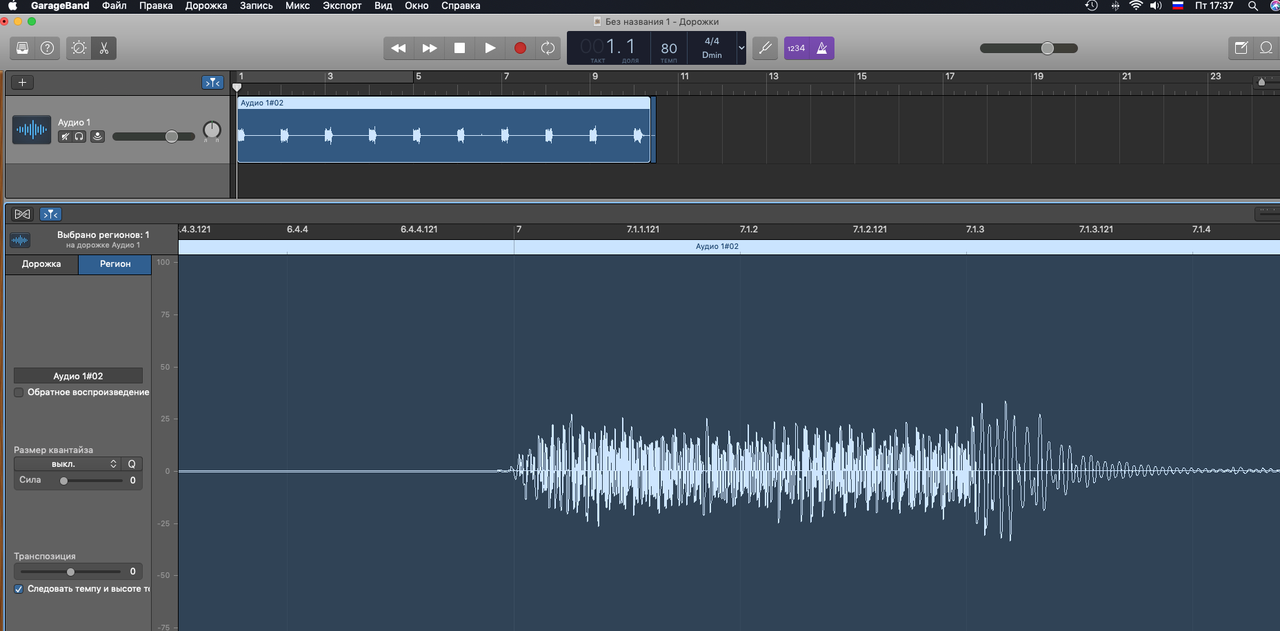The width and height of the screenshot is (1280, 631).
Task: Click the Аудио 1 track volume slider
Action: click(x=153, y=136)
